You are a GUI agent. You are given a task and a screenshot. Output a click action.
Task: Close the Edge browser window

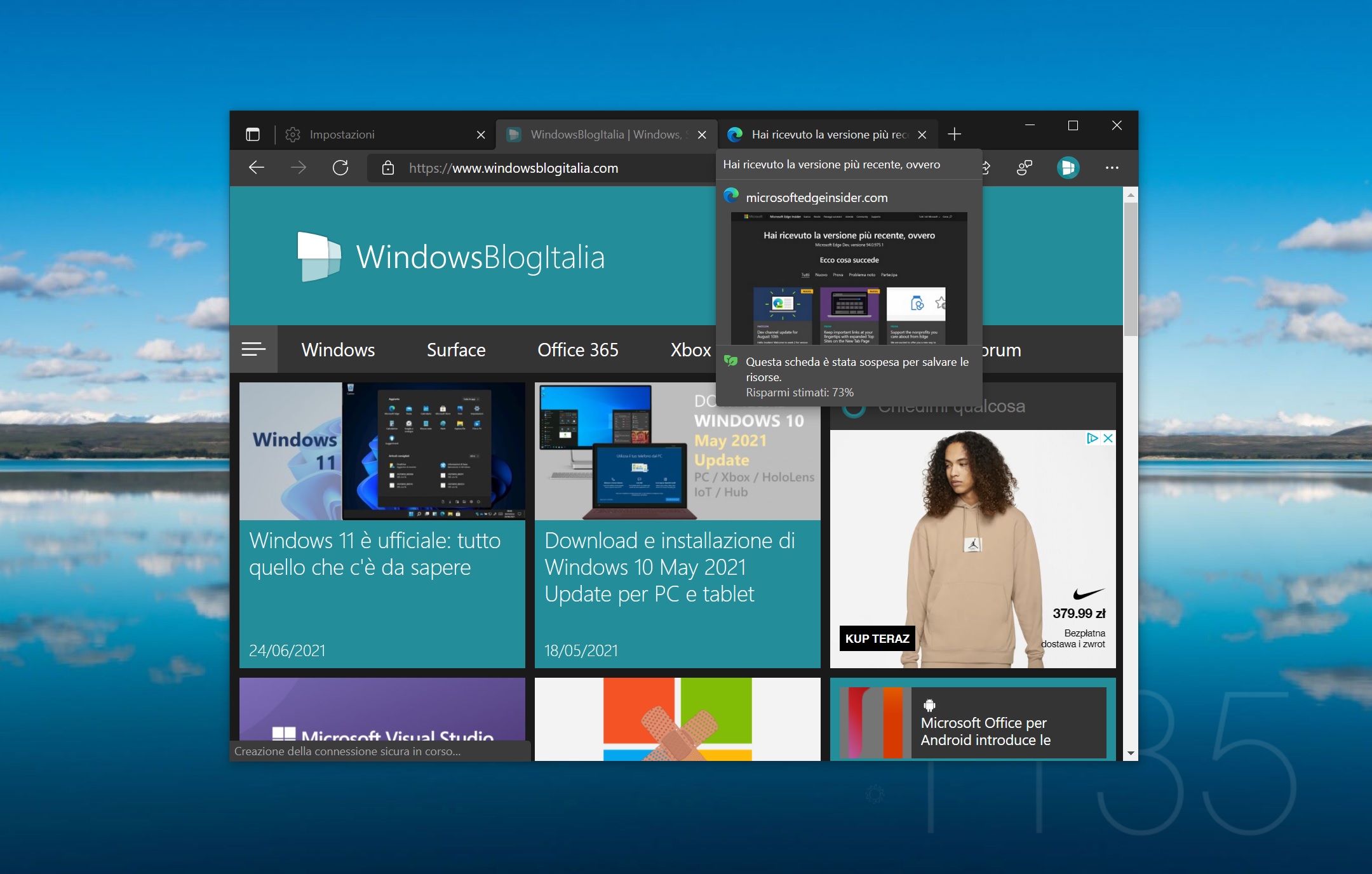coord(1117,125)
